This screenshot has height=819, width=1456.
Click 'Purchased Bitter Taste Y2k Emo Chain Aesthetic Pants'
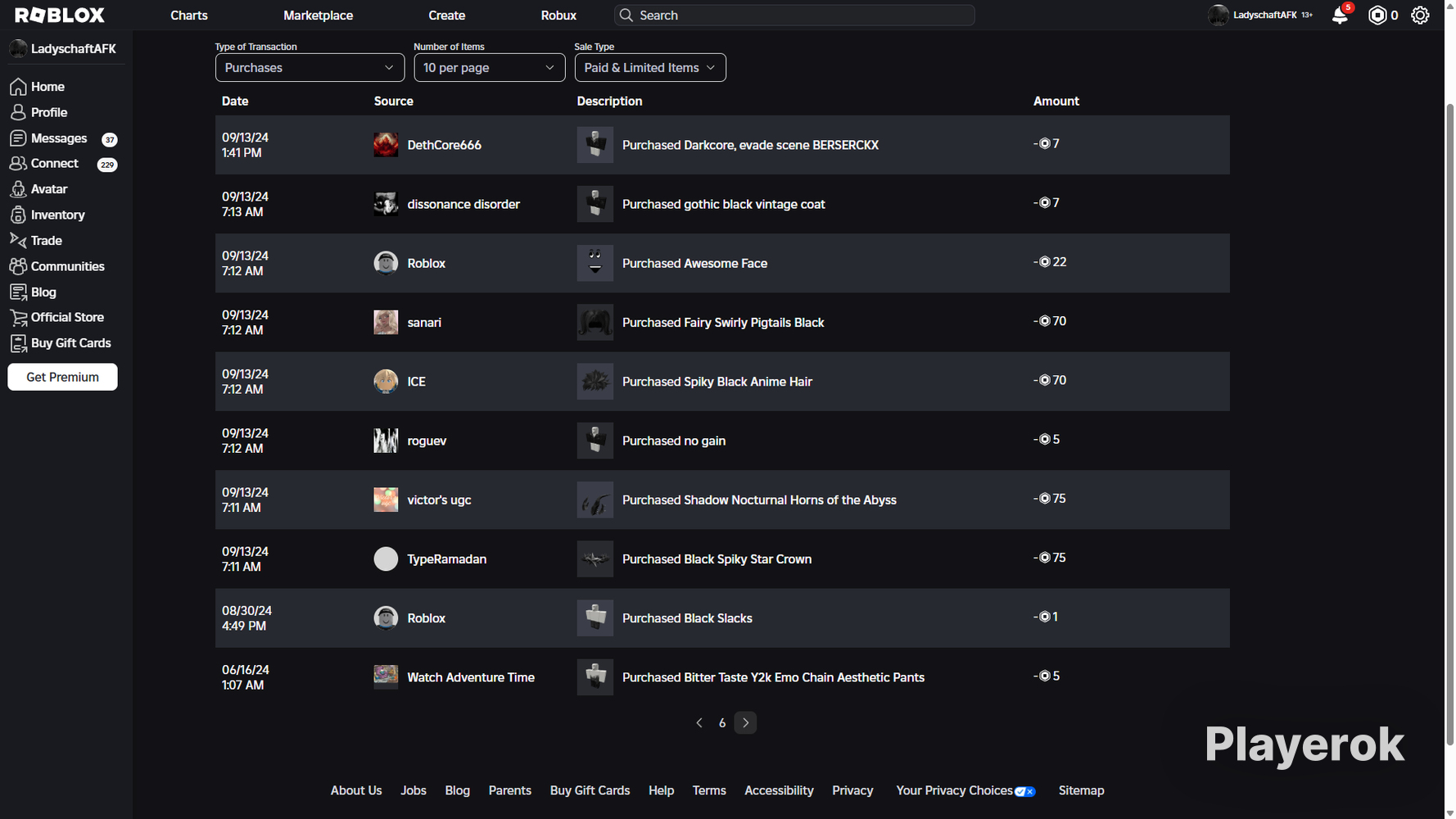(x=773, y=677)
